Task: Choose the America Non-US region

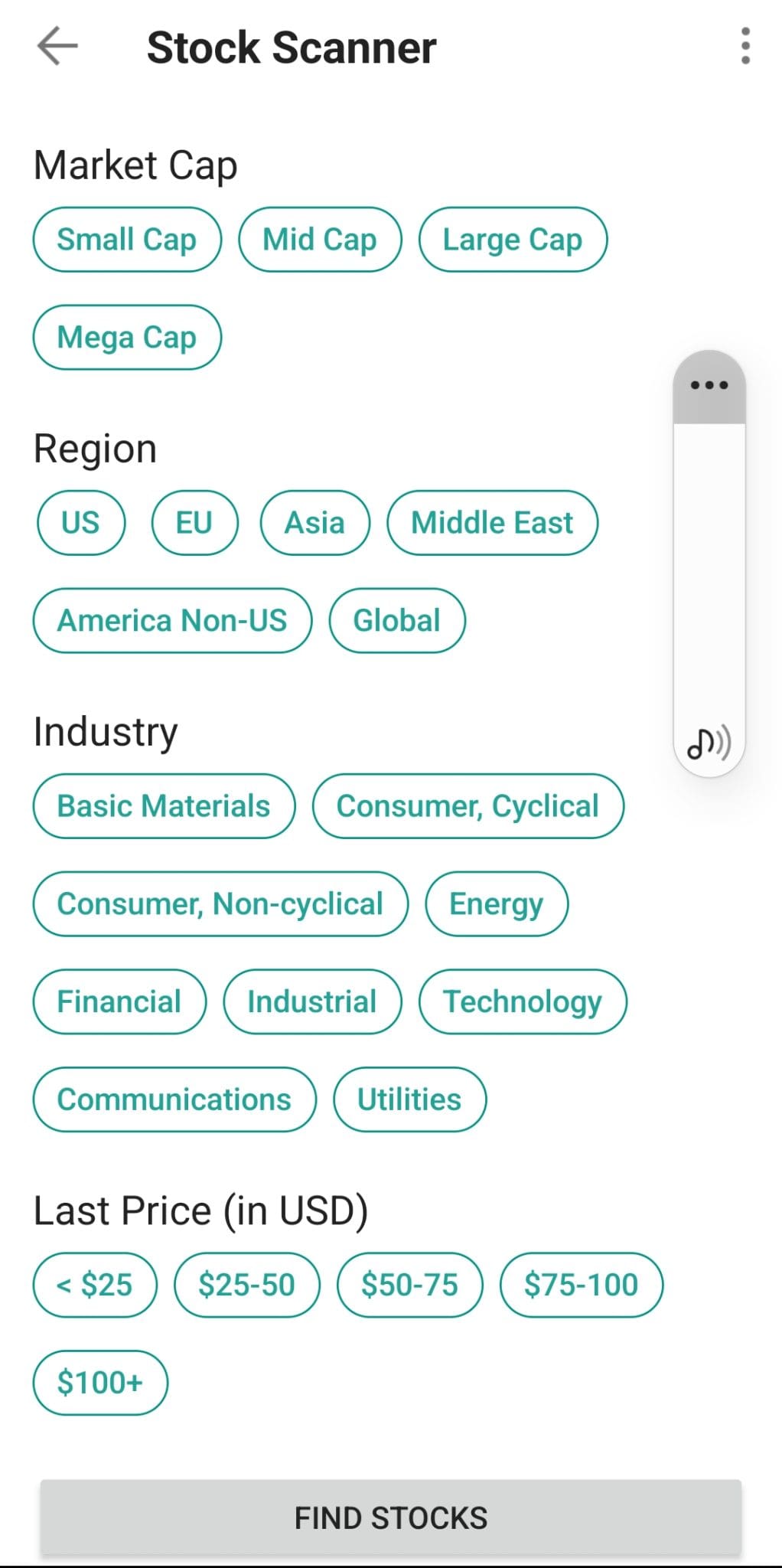Action: tap(172, 621)
